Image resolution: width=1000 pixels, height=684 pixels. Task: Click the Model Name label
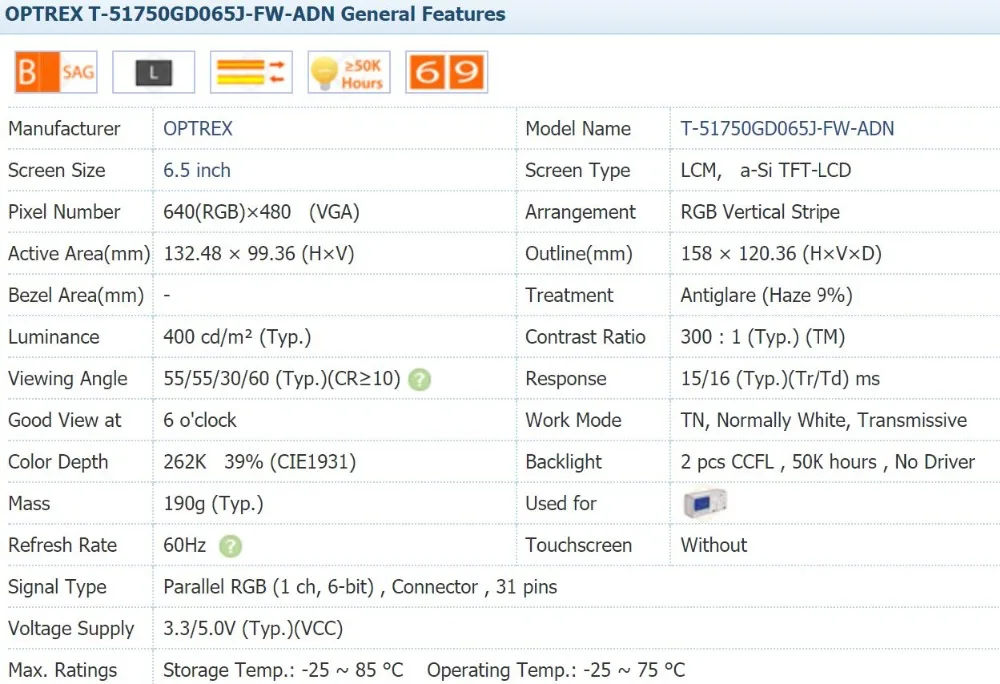tap(578, 129)
